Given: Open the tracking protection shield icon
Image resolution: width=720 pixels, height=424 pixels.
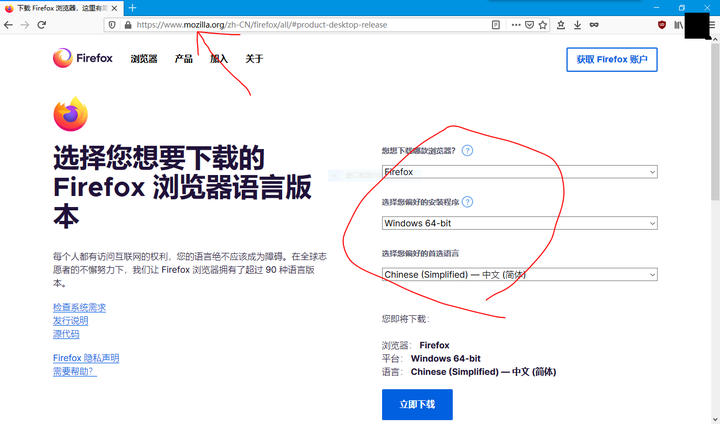Looking at the screenshot, I should 112,25.
